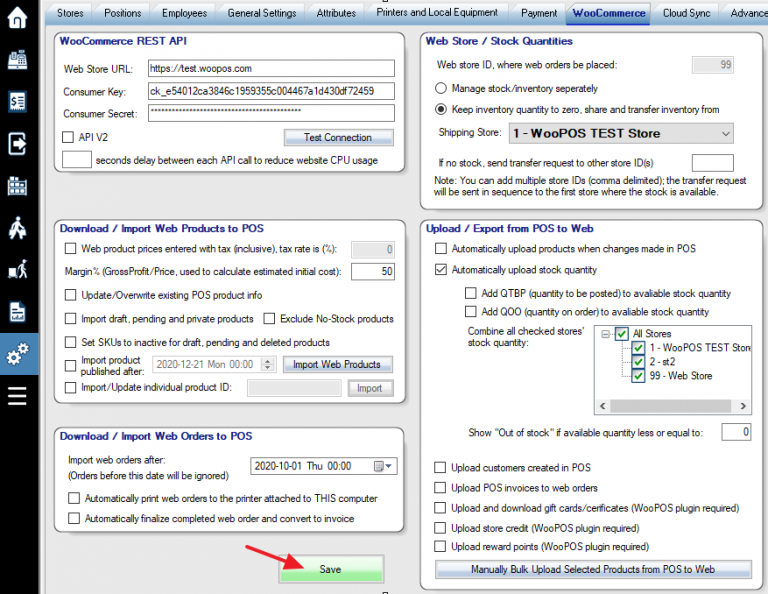Click the invoice dollar icon in sidebar
Image resolution: width=768 pixels, height=594 pixels.
[x=17, y=102]
